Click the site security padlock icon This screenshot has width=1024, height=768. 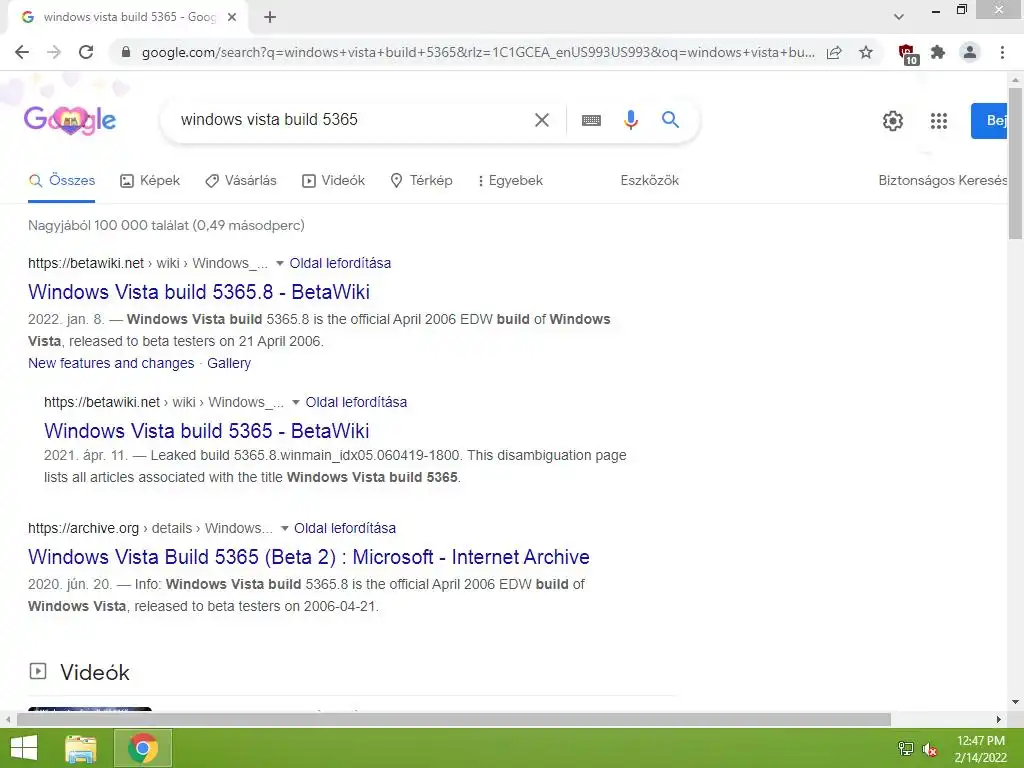pyautogui.click(x=126, y=52)
